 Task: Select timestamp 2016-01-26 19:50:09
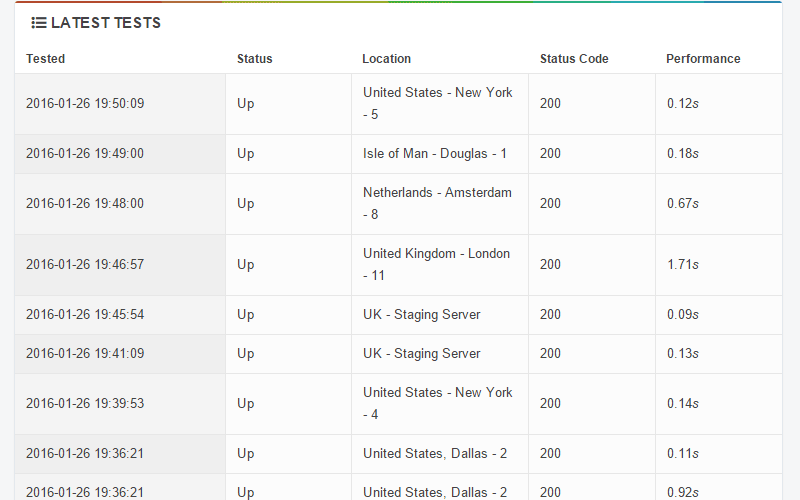coord(85,104)
